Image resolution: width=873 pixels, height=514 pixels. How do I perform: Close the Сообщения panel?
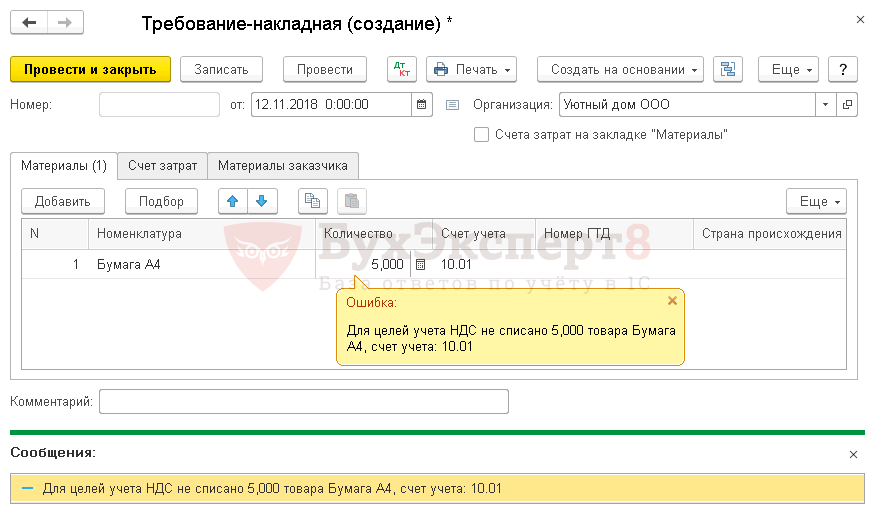coord(853,454)
